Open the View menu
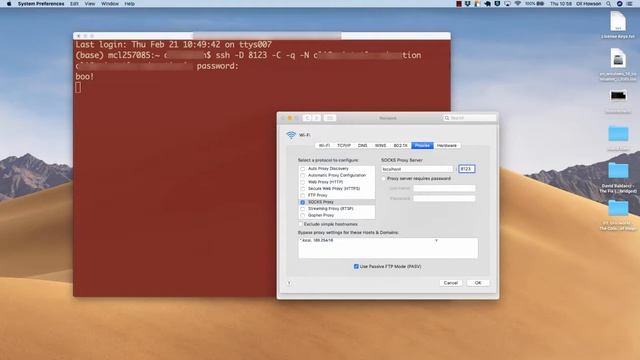The height and width of the screenshot is (360, 640). point(90,4)
